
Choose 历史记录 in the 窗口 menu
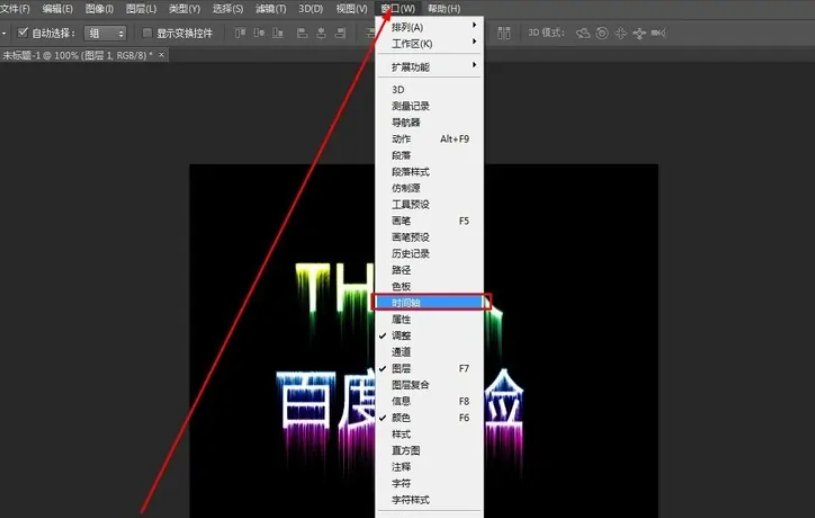[429, 254]
